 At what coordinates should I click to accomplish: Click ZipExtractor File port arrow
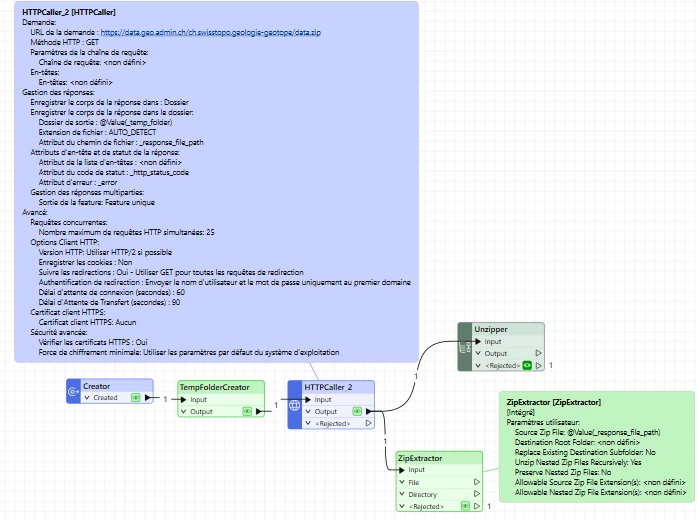tap(477, 482)
